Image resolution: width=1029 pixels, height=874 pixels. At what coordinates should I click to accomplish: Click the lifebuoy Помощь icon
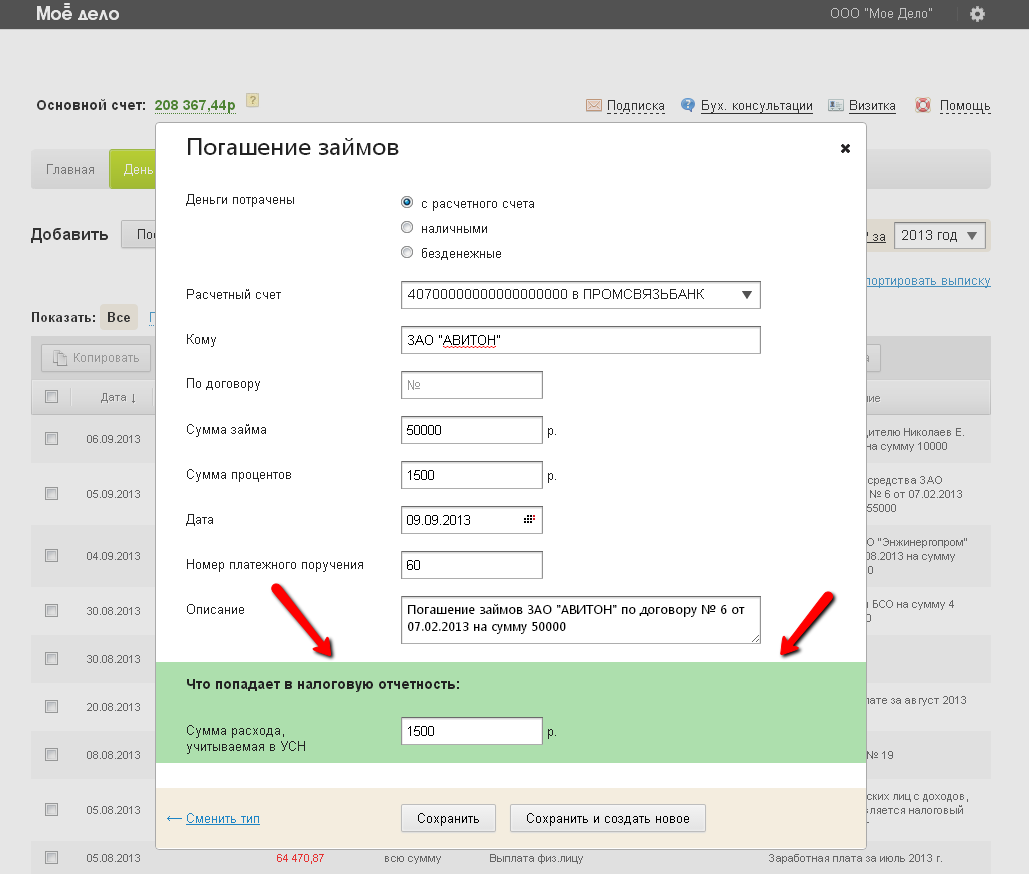point(923,105)
